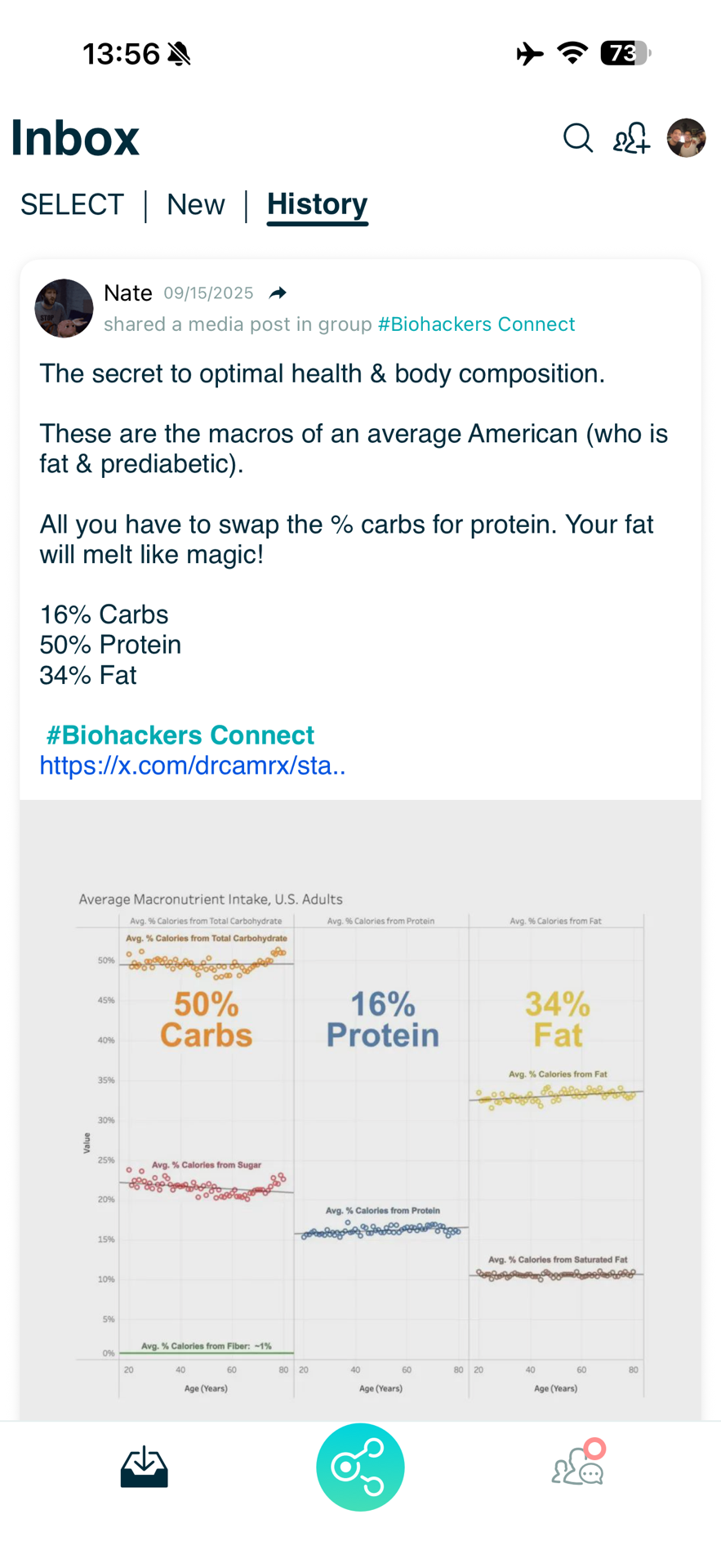
Task: Open the macronutrient intake chart image
Action: pyautogui.click(x=360, y=1128)
